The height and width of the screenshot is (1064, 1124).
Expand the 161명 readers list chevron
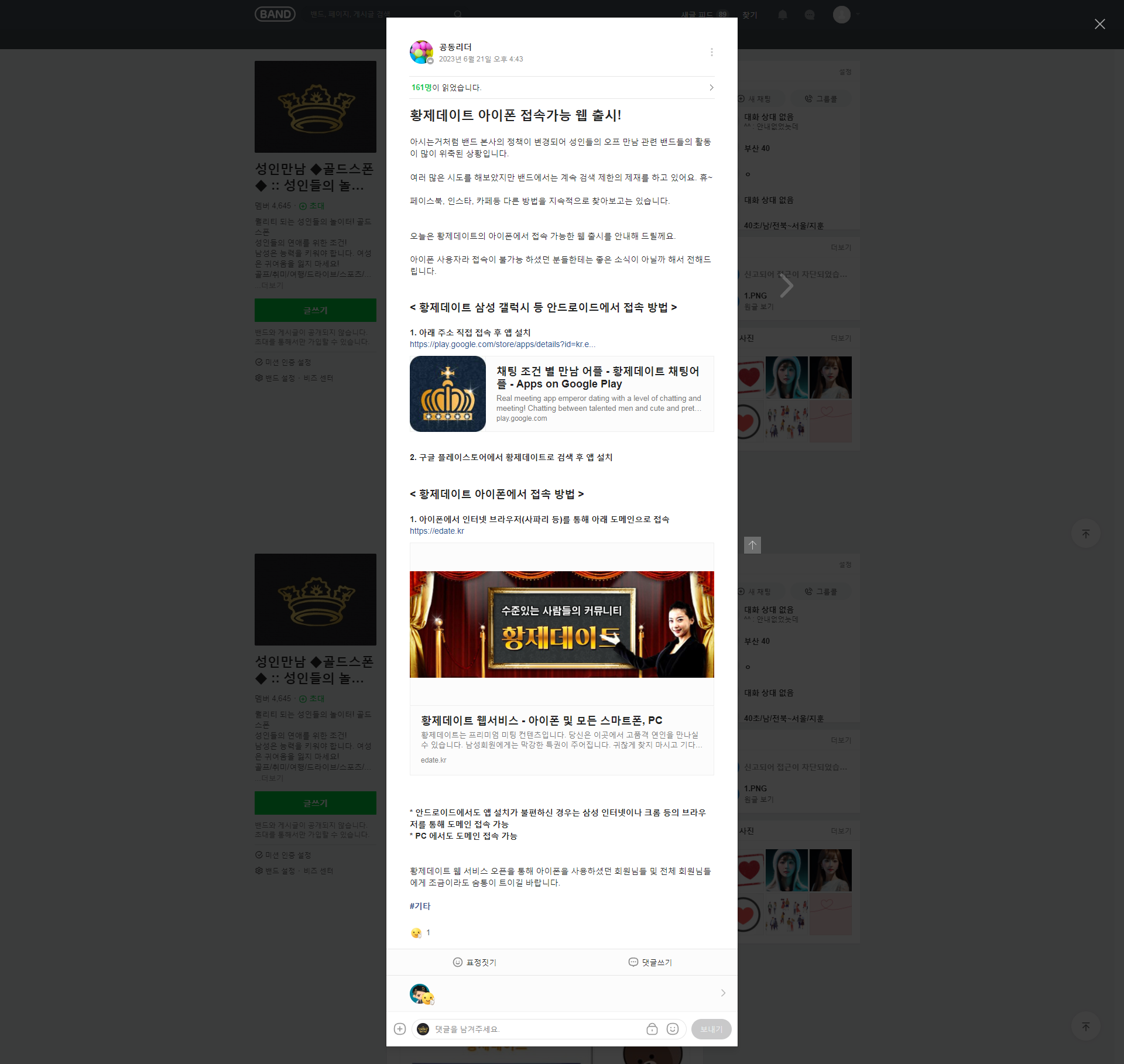click(x=711, y=87)
